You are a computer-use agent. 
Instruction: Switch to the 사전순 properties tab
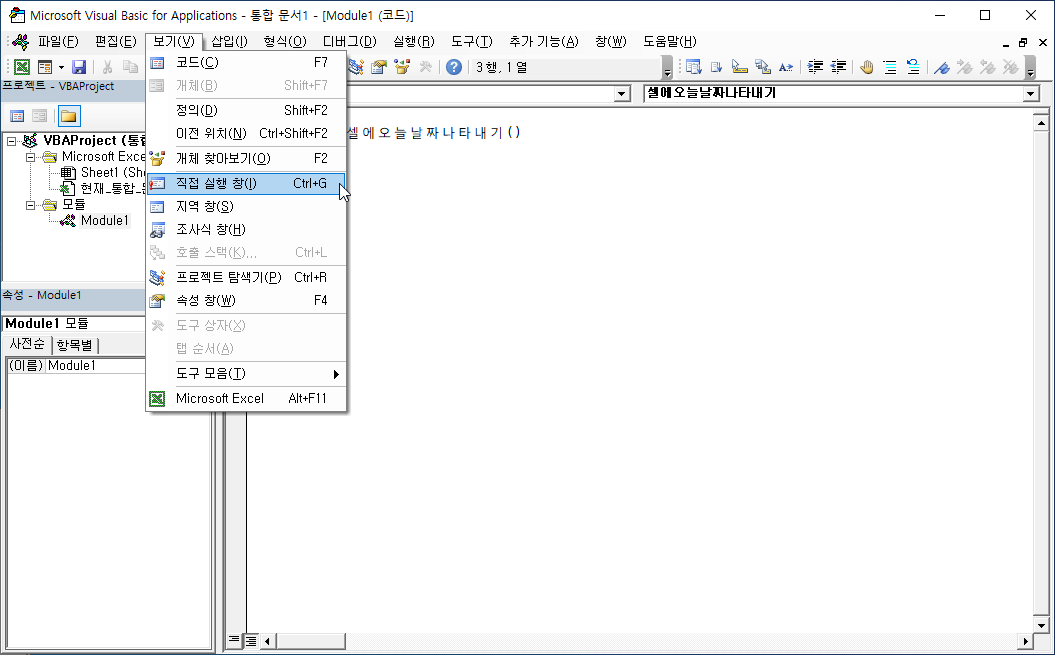27,345
